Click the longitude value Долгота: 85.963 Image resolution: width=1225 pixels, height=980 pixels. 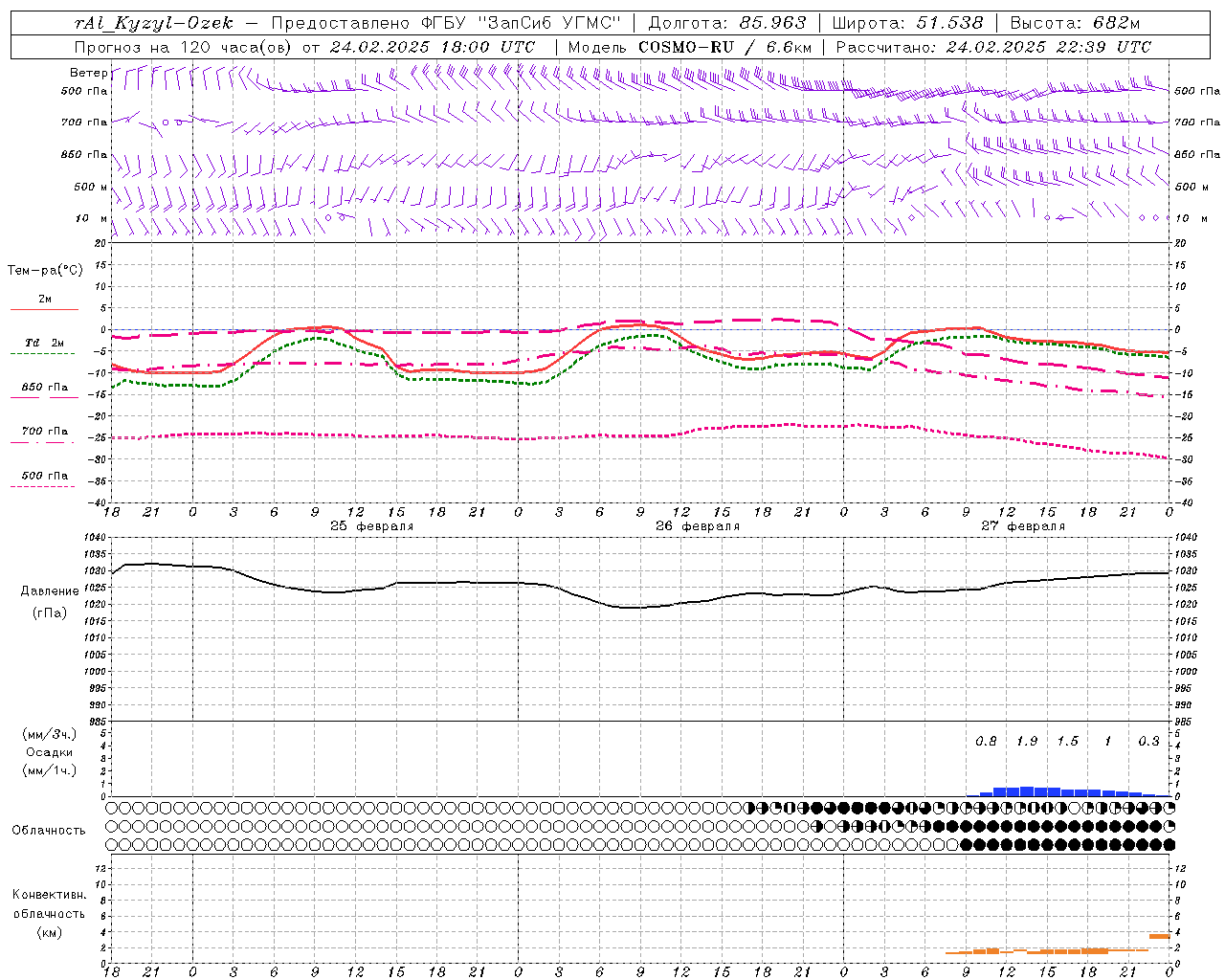(727, 23)
